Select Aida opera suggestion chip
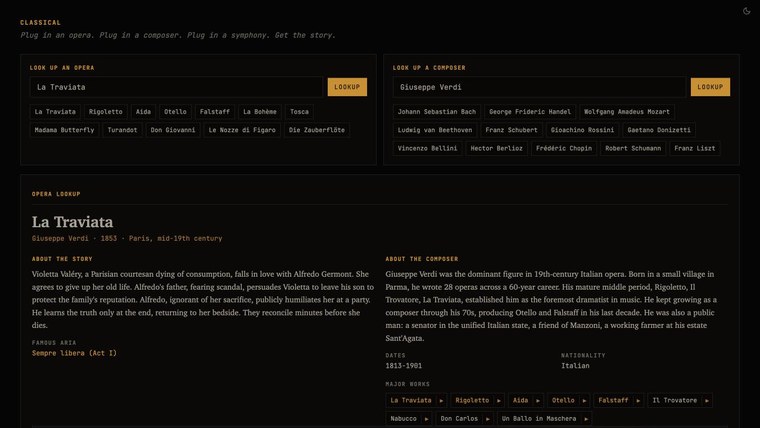The image size is (760, 428). click(143, 112)
